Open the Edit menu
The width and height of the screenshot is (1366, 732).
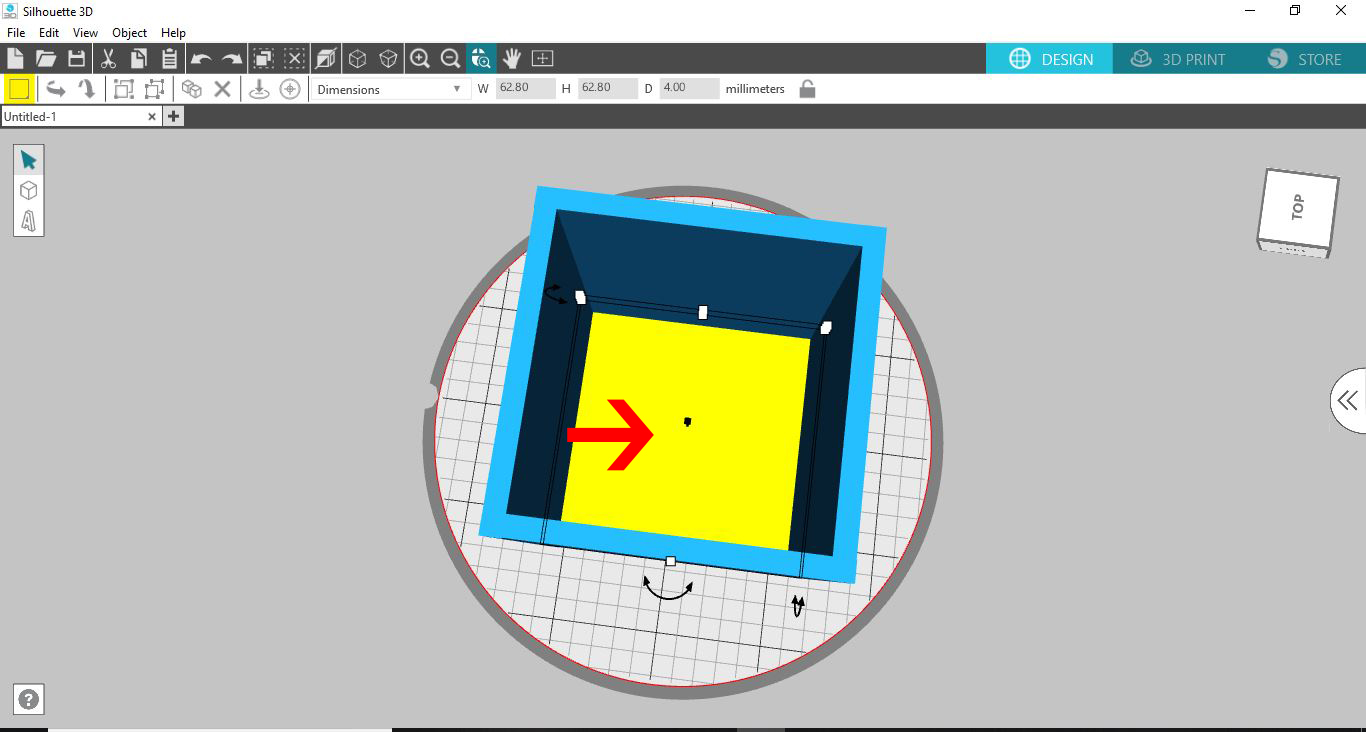pos(49,33)
